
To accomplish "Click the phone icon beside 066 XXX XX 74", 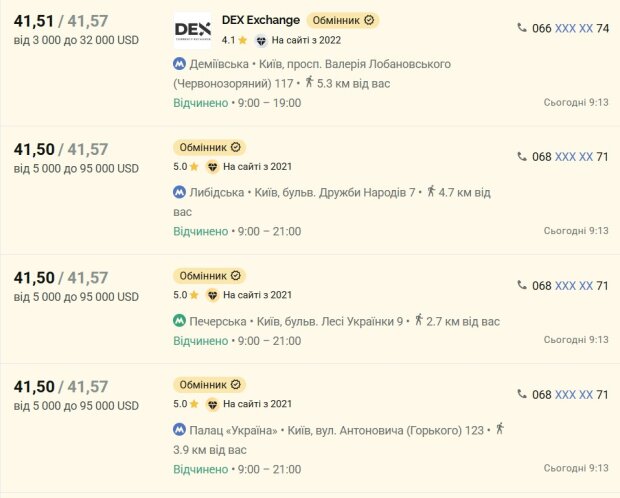I will pos(522,28).
